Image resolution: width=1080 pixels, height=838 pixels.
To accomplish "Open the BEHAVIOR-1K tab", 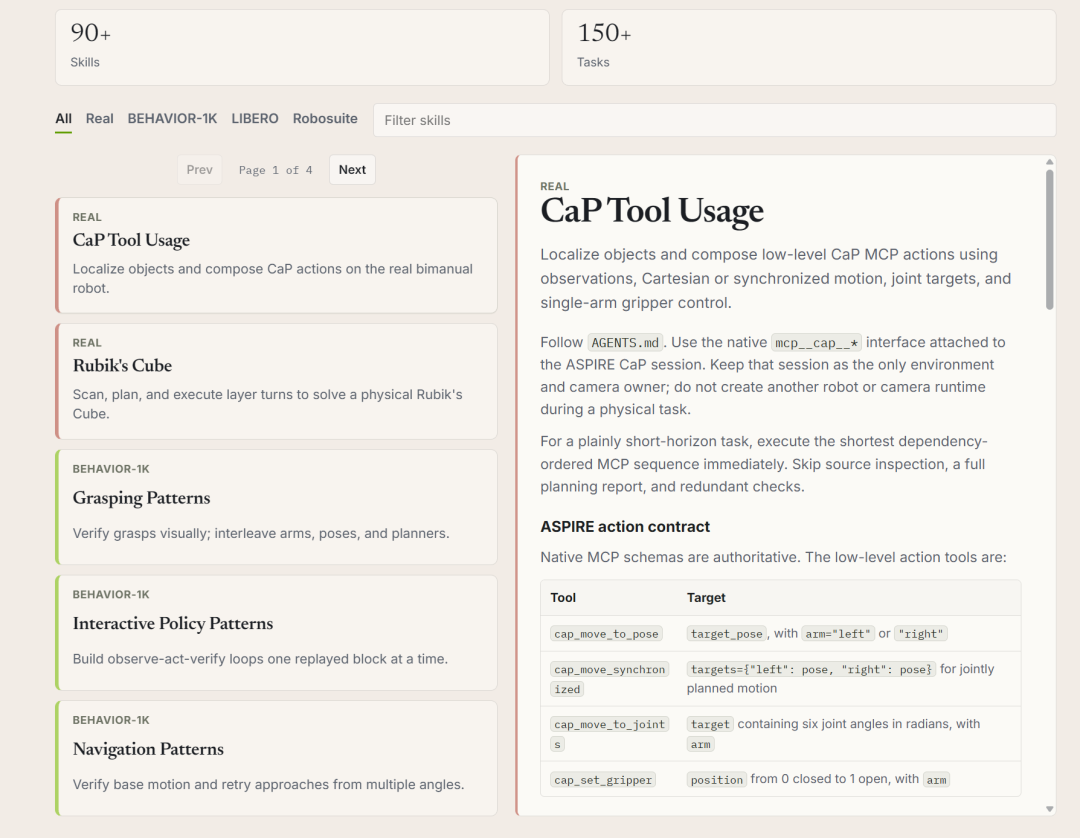I will (x=172, y=118).
